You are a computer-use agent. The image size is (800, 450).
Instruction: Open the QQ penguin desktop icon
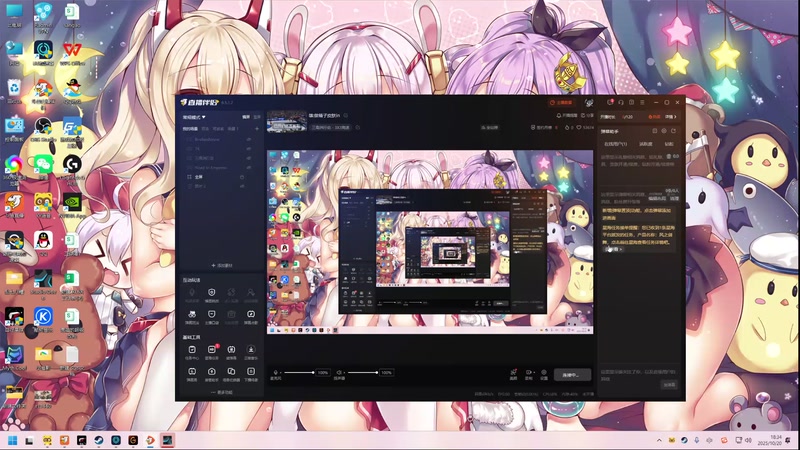pyautogui.click(x=43, y=242)
